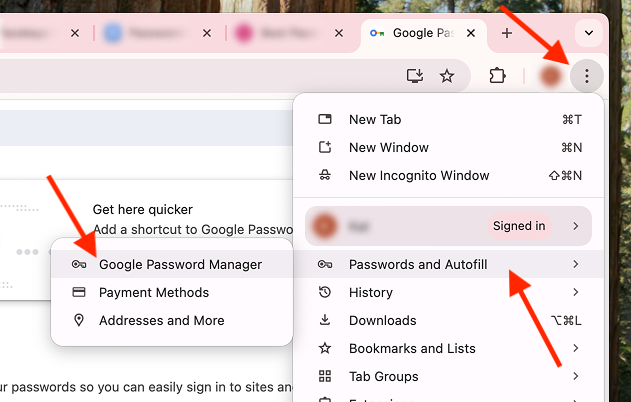The width and height of the screenshot is (631, 402).
Task: Choose Addresses and More in submenu
Action: coord(172,320)
